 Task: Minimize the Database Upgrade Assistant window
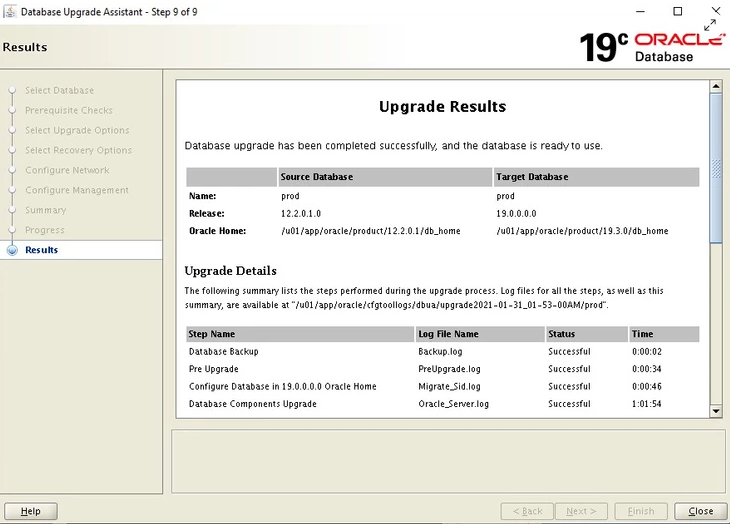click(x=641, y=11)
